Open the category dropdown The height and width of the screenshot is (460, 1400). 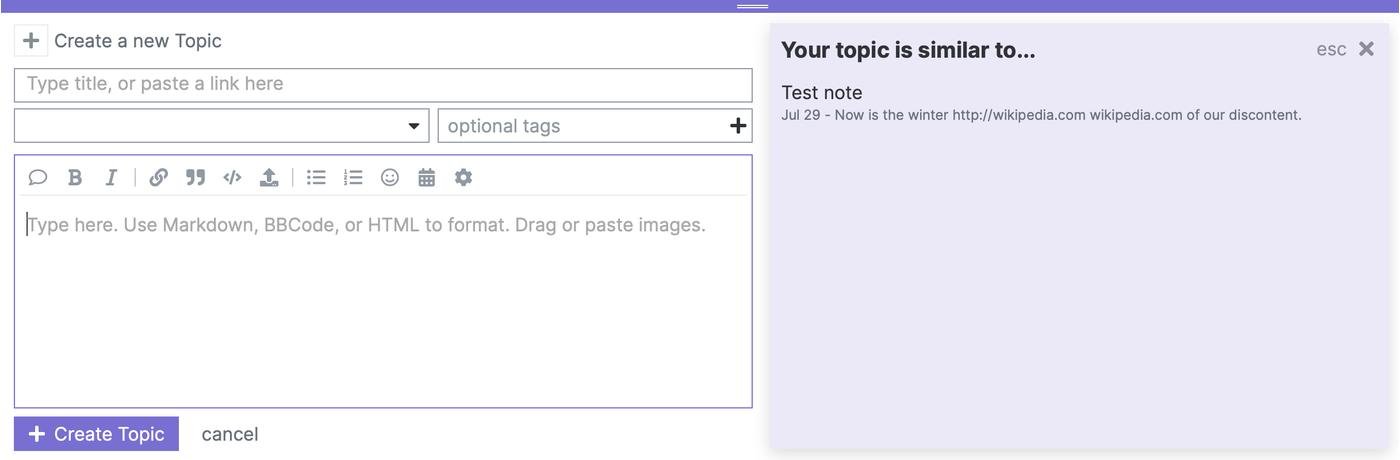pos(221,126)
